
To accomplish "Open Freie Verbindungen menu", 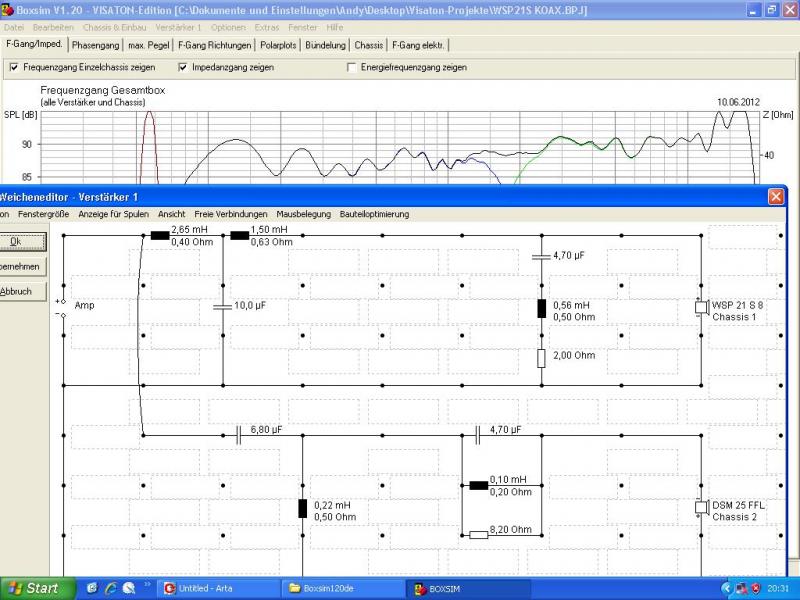I will tap(231, 214).
